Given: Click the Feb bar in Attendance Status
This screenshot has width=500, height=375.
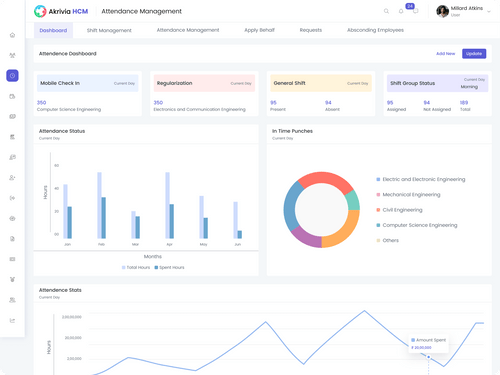Looking at the screenshot, I should [102, 205].
